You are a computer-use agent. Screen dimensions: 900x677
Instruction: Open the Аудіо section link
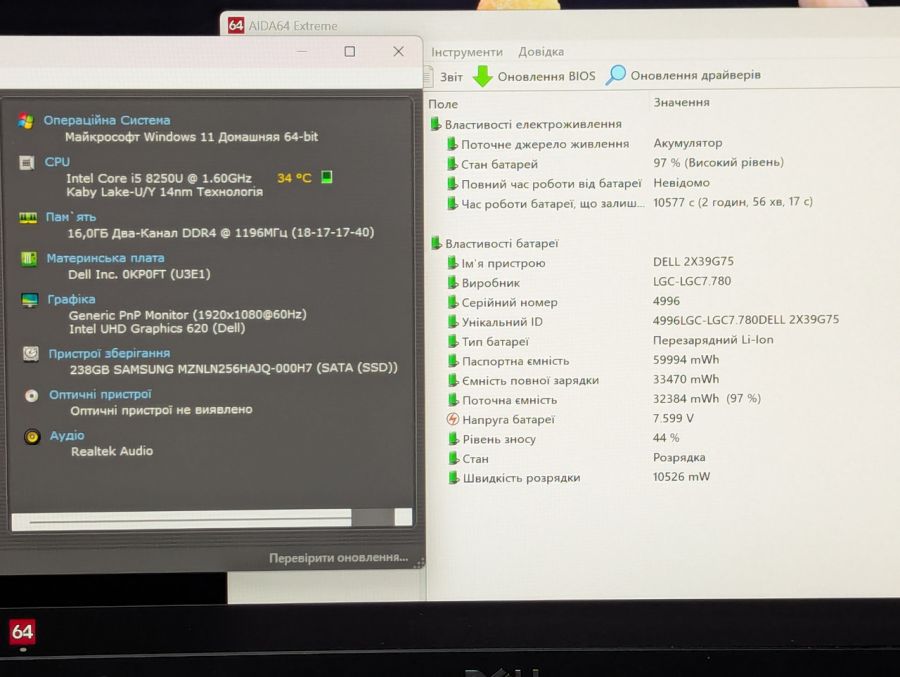click(x=67, y=436)
